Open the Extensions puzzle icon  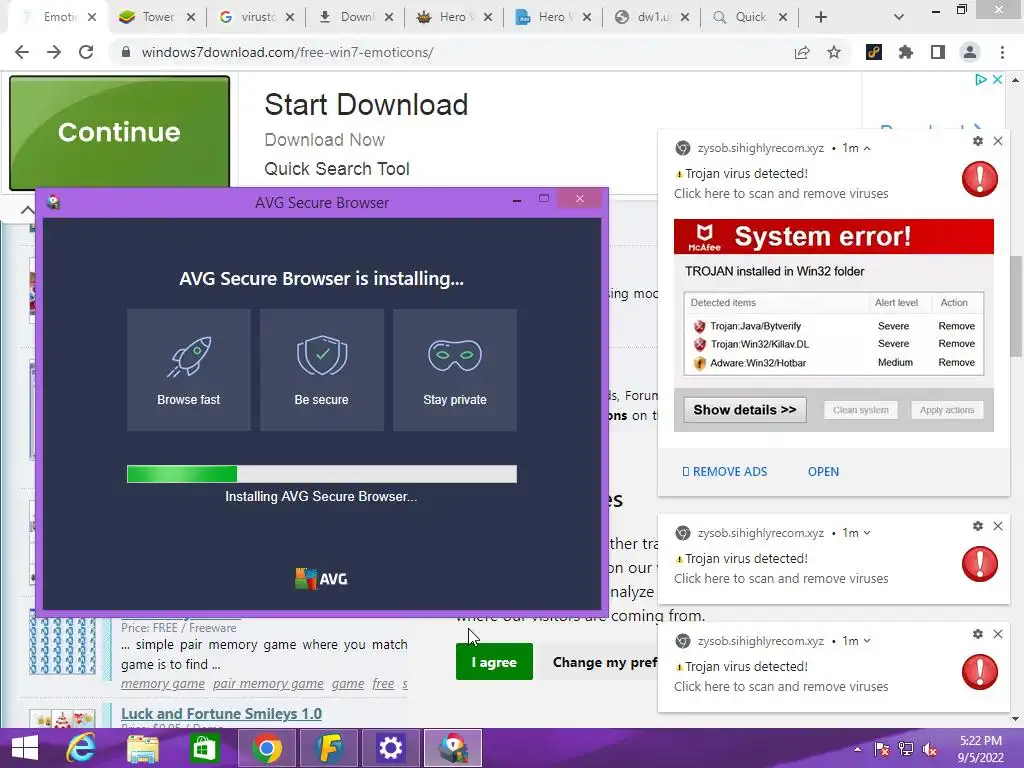click(906, 52)
